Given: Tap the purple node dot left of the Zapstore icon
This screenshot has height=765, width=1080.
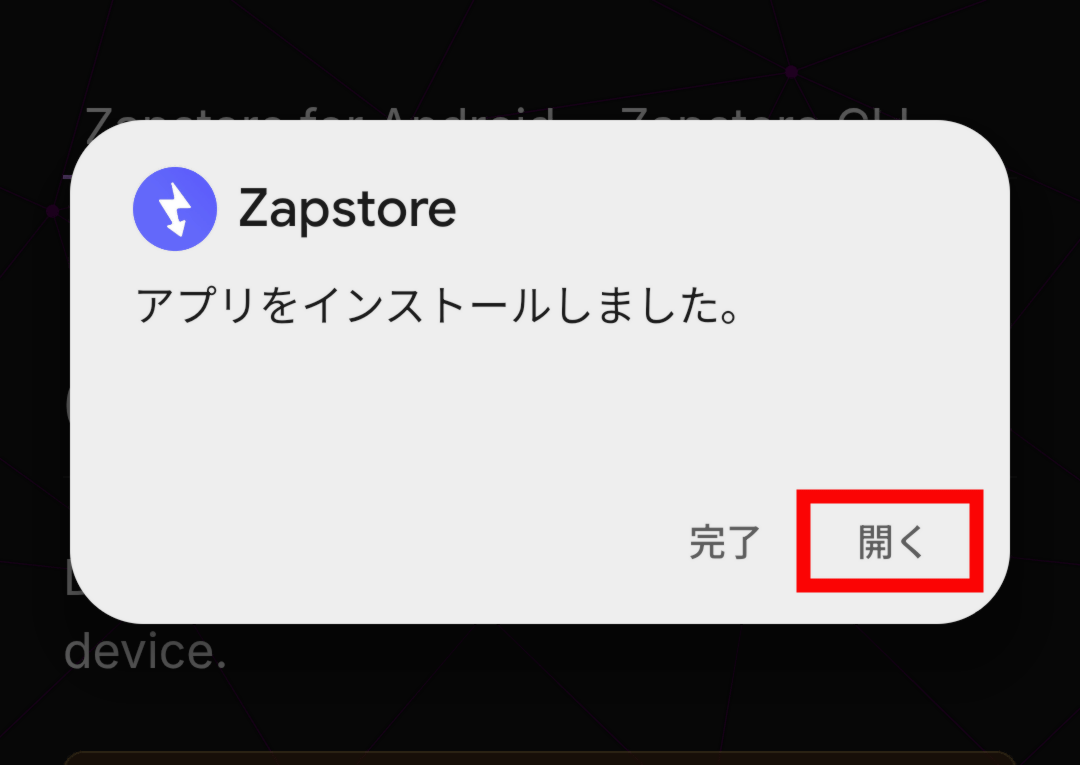Looking at the screenshot, I should pos(53,211).
